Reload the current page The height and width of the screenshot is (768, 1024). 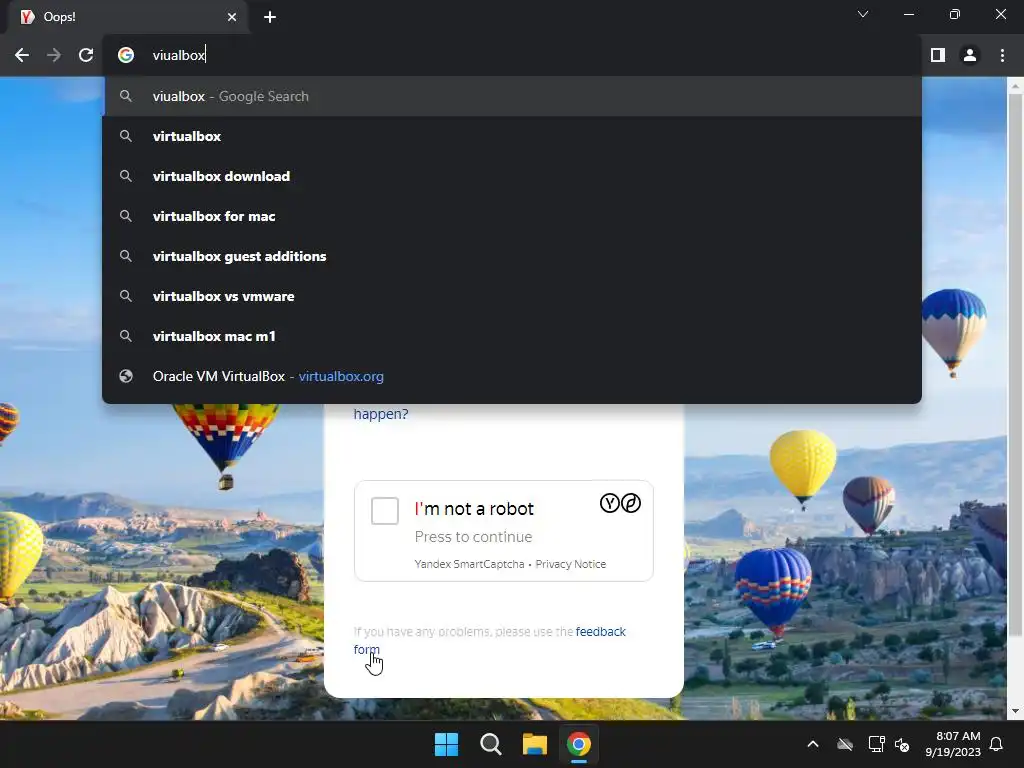86,56
